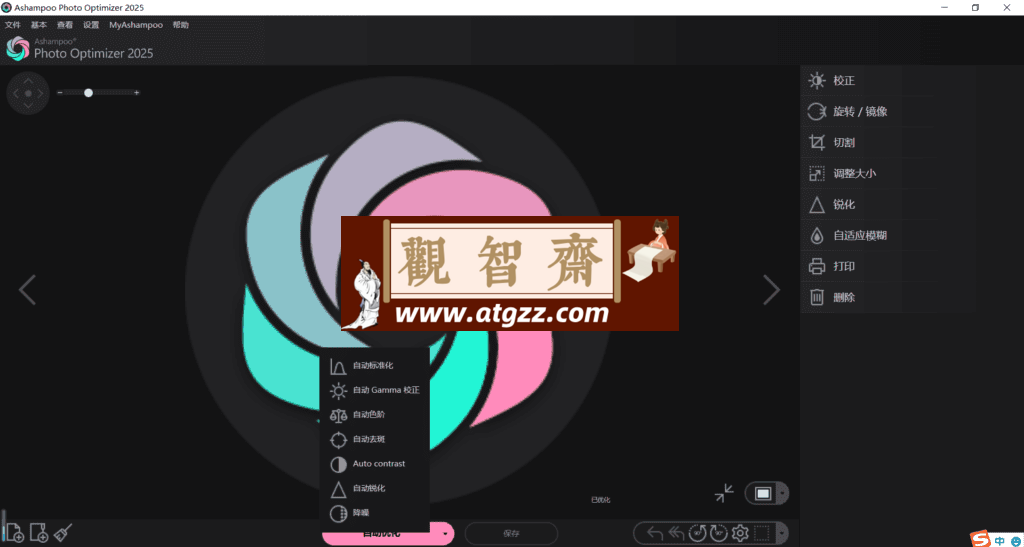1024x547 pixels.
Task: Open the 文件 menu
Action: click(x=12, y=25)
